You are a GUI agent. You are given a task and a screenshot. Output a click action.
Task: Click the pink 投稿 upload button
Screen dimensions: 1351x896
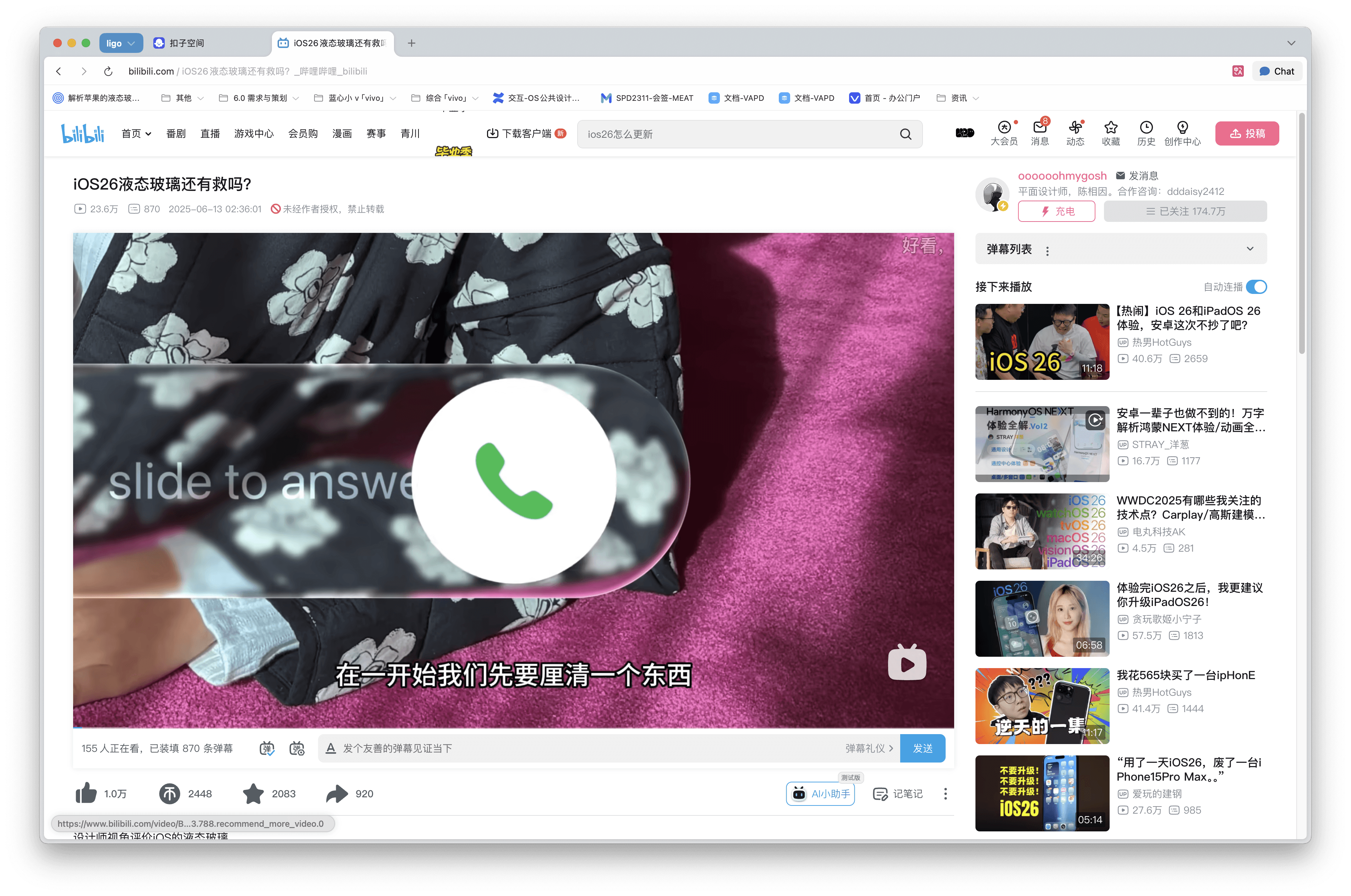(x=1246, y=134)
